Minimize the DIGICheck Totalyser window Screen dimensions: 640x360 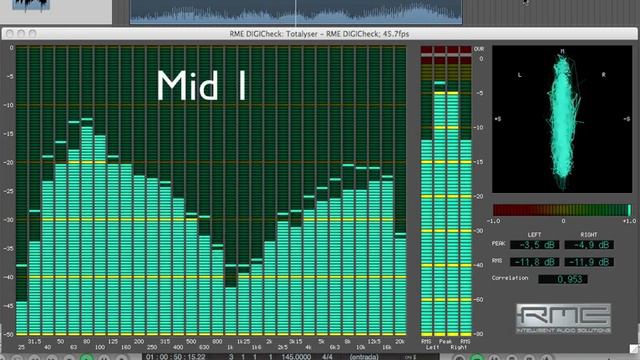coord(21,33)
